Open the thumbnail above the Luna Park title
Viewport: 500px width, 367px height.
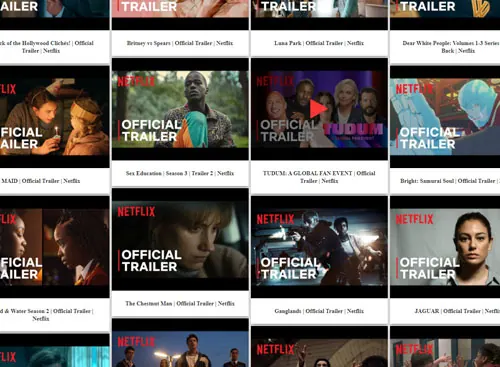[x=319, y=15]
